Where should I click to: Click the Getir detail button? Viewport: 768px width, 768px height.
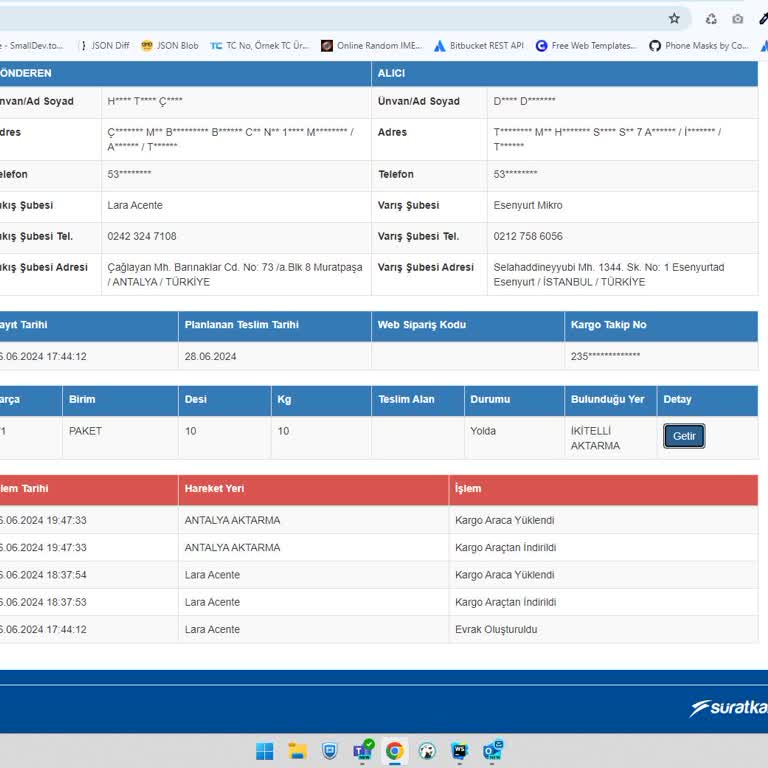pos(684,436)
